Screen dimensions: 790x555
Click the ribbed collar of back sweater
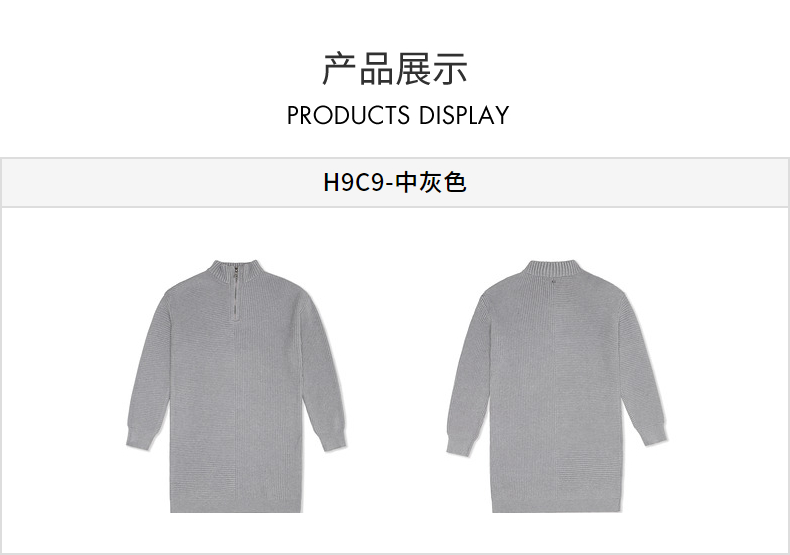point(553,268)
